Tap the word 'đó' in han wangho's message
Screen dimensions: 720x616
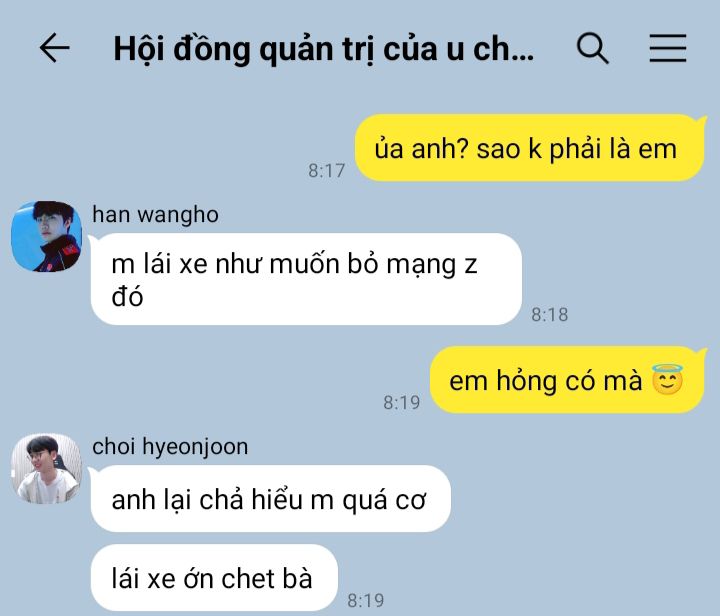pos(127,296)
